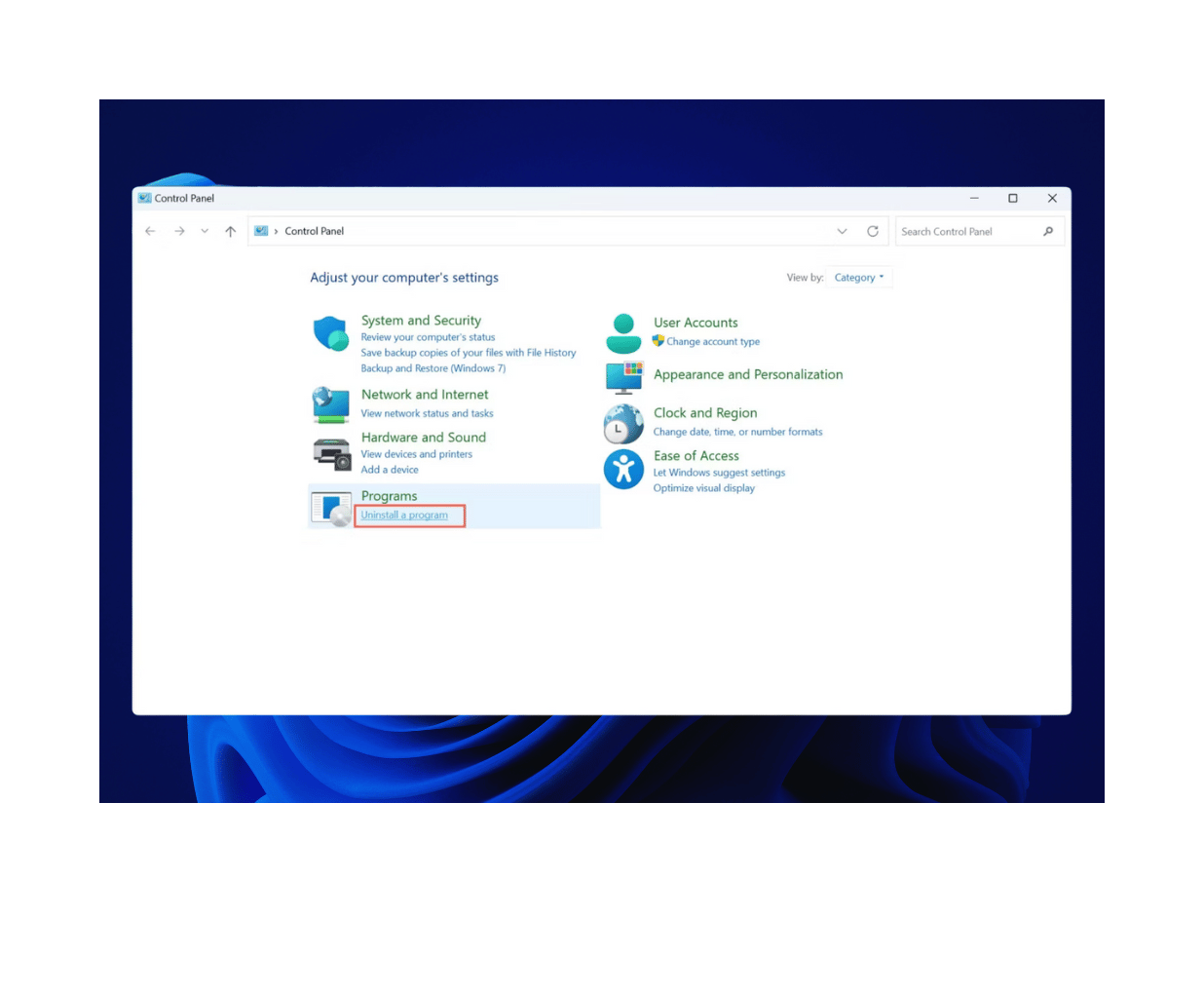Go back with the back arrow
Image resolution: width=1204 pixels, height=994 pixels.
pyautogui.click(x=150, y=231)
